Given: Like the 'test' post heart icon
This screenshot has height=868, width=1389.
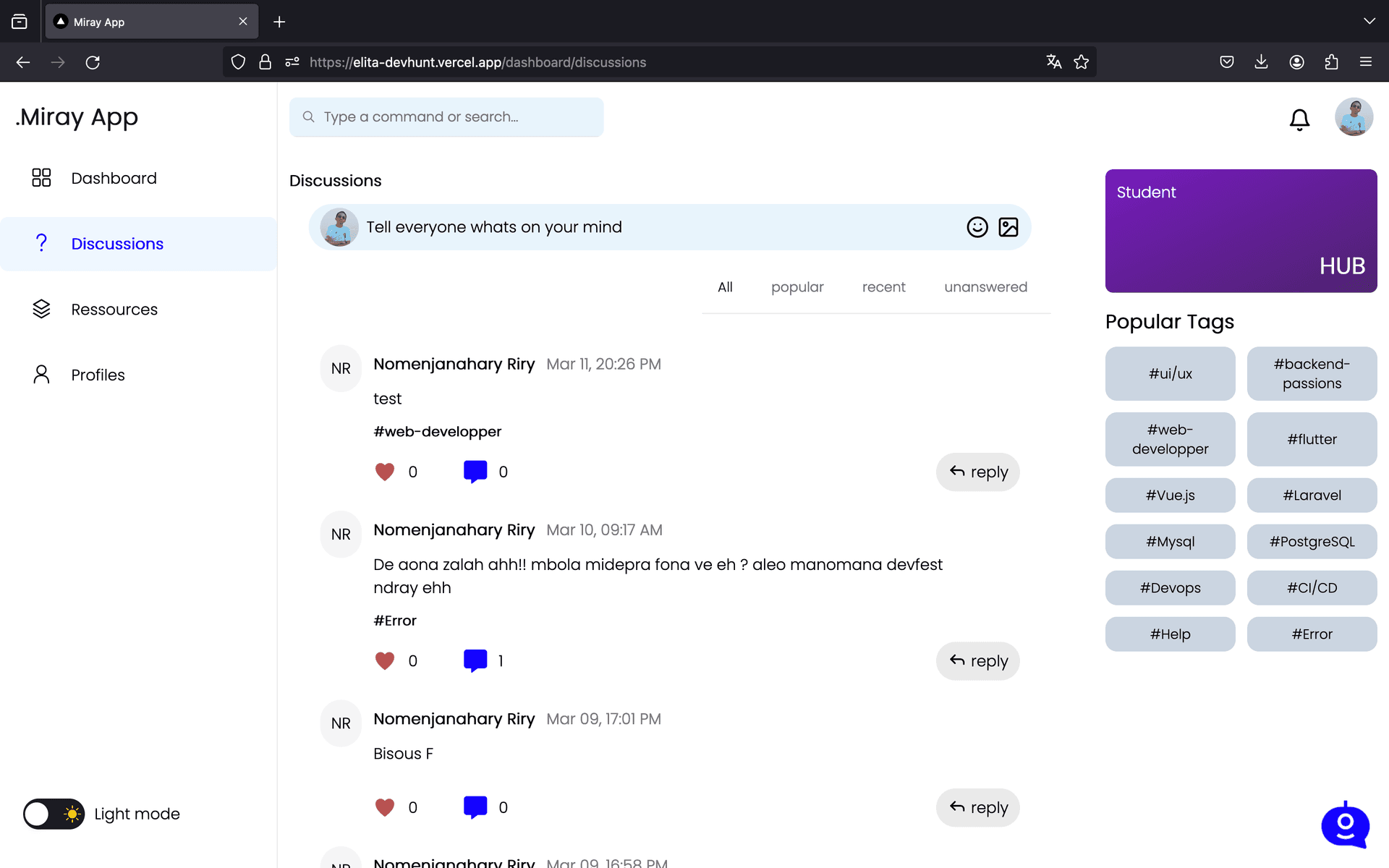Looking at the screenshot, I should click(385, 472).
